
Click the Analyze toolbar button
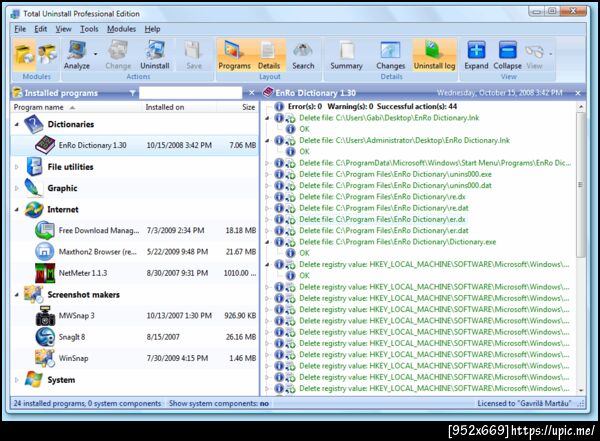coord(77,55)
